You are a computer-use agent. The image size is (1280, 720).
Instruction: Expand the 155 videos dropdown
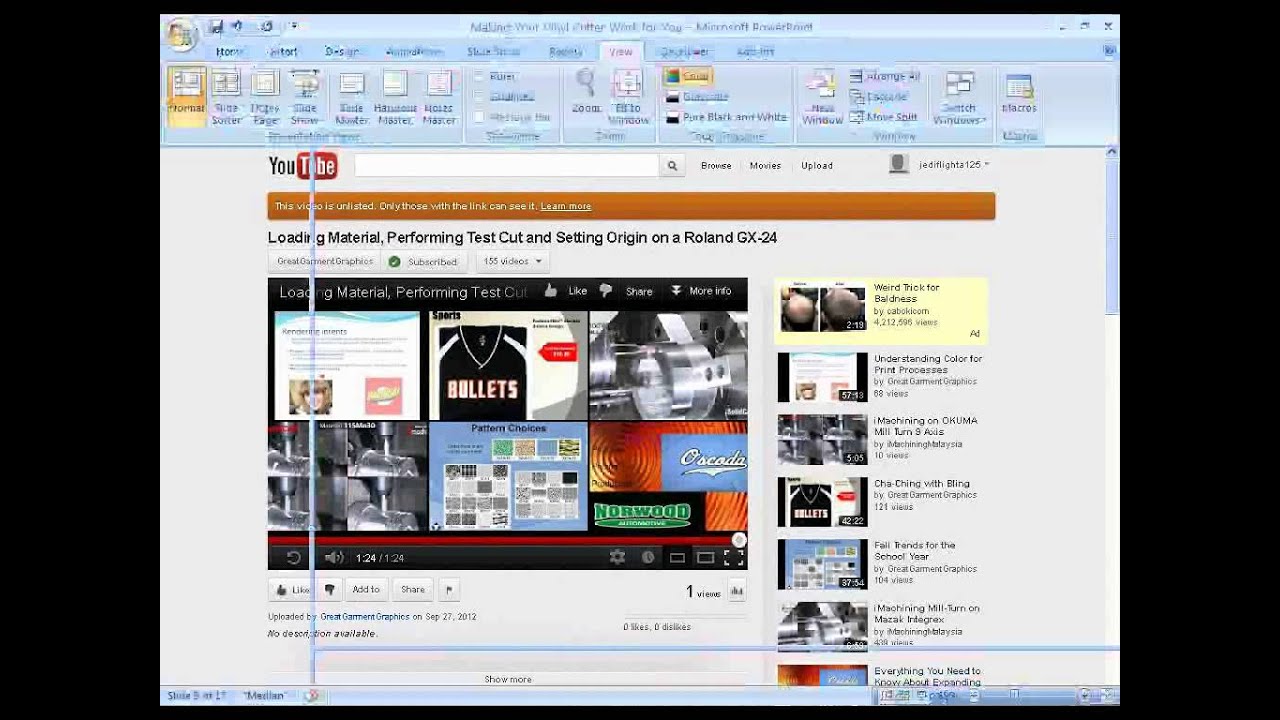point(512,262)
